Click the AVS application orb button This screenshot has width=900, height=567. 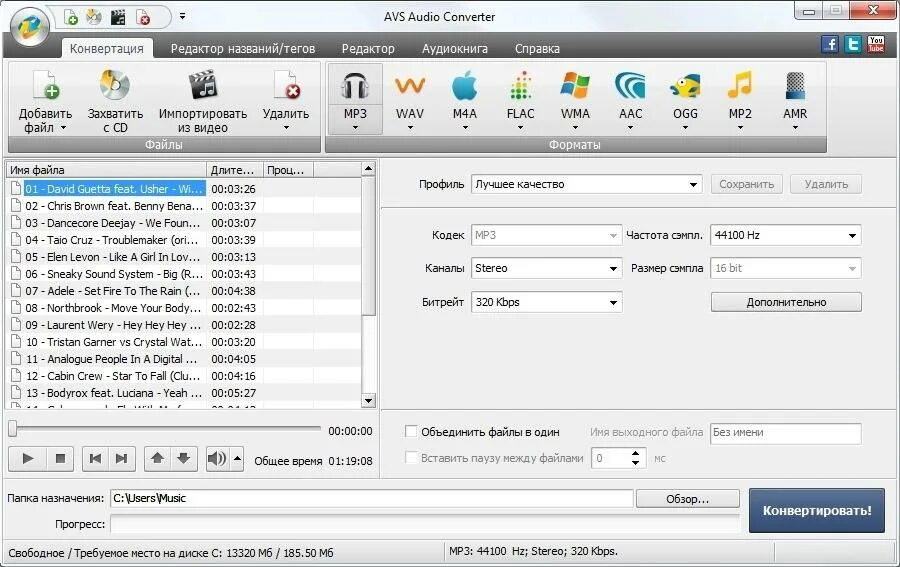[x=29, y=27]
